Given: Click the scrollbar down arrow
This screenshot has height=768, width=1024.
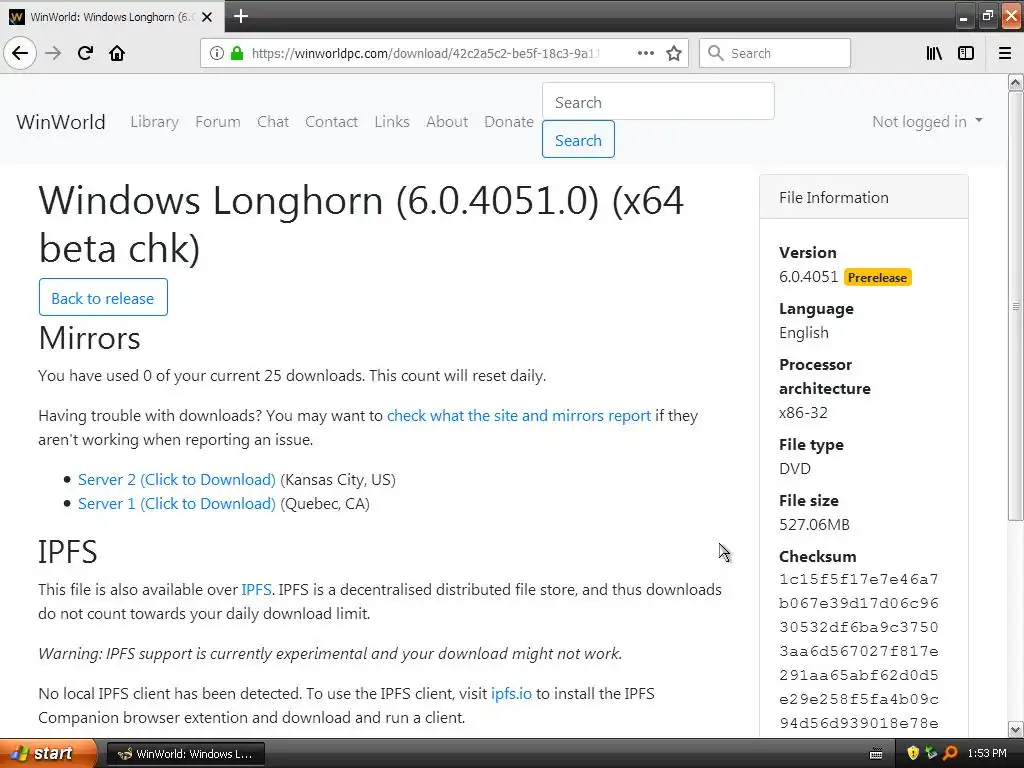Looking at the screenshot, I should pyautogui.click(x=1016, y=729).
